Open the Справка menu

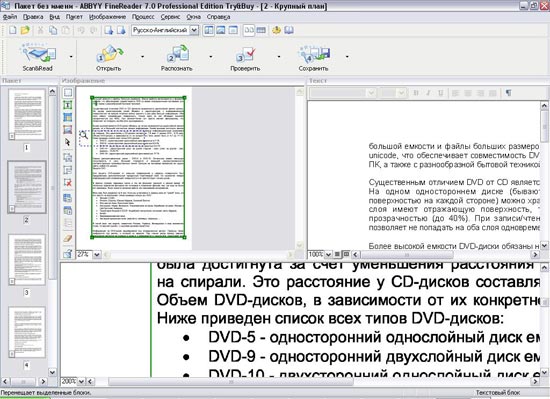pos(218,17)
